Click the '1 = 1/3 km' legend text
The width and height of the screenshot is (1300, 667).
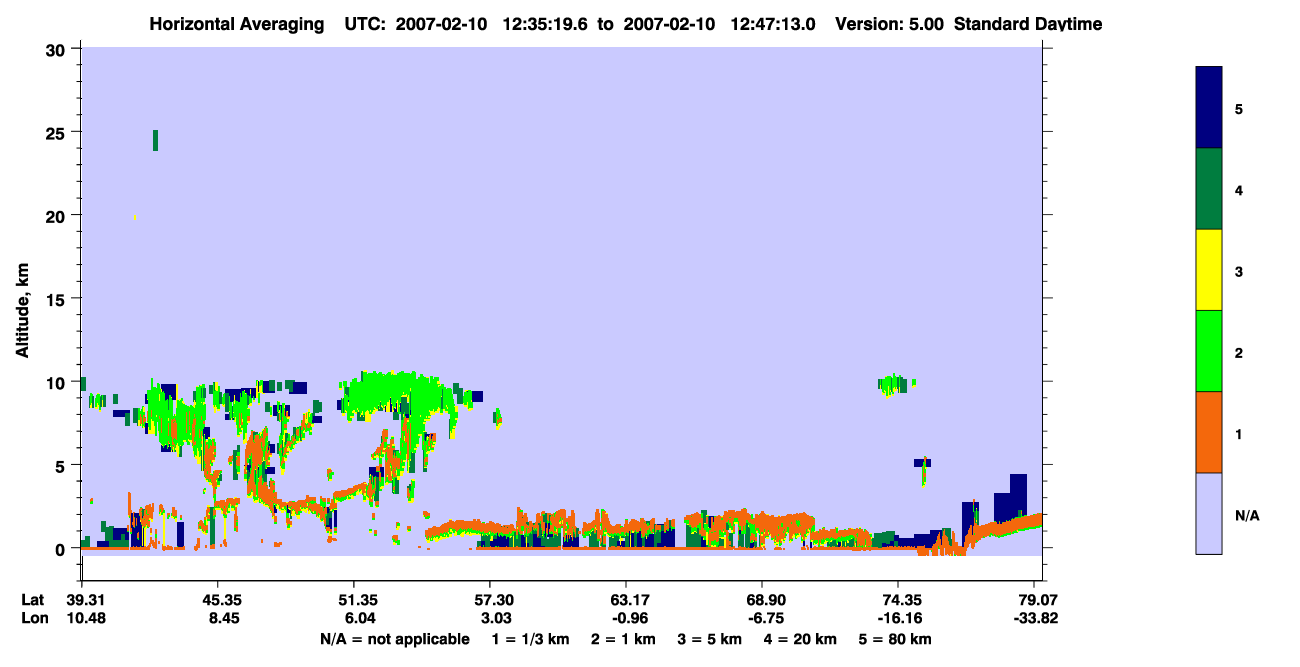pos(531,639)
